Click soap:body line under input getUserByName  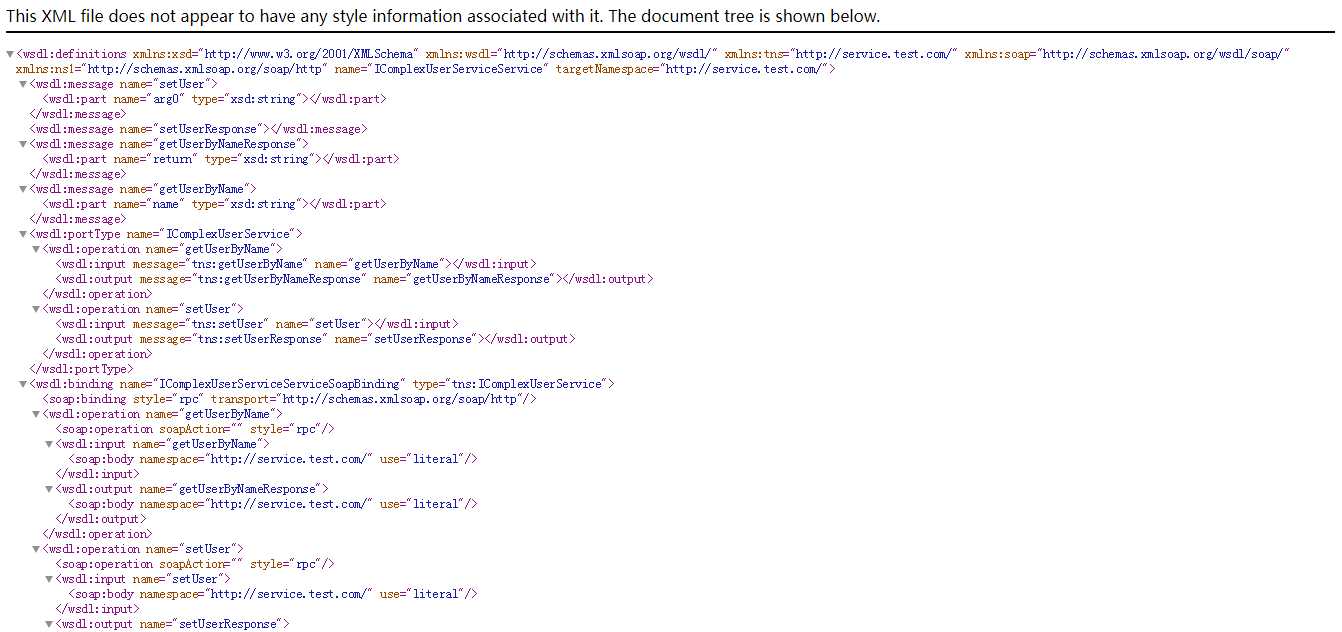coord(273,459)
